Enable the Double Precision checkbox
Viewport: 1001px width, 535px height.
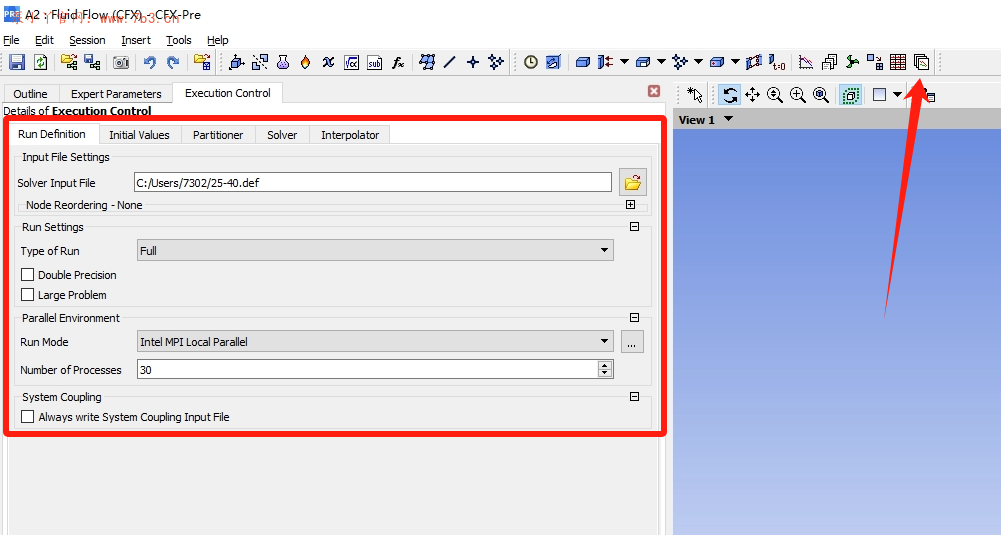[x=28, y=275]
